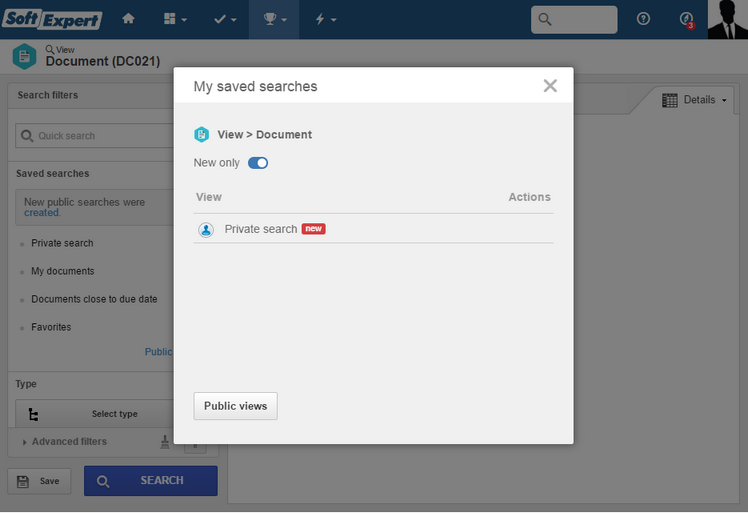Click the Actions column header
748x513 pixels.
click(x=530, y=197)
